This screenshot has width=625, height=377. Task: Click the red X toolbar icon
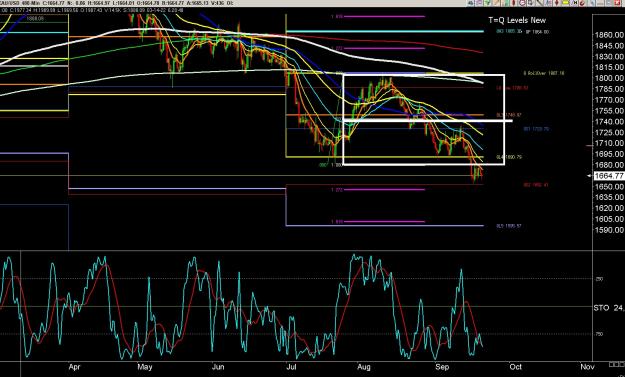click(617, 3)
